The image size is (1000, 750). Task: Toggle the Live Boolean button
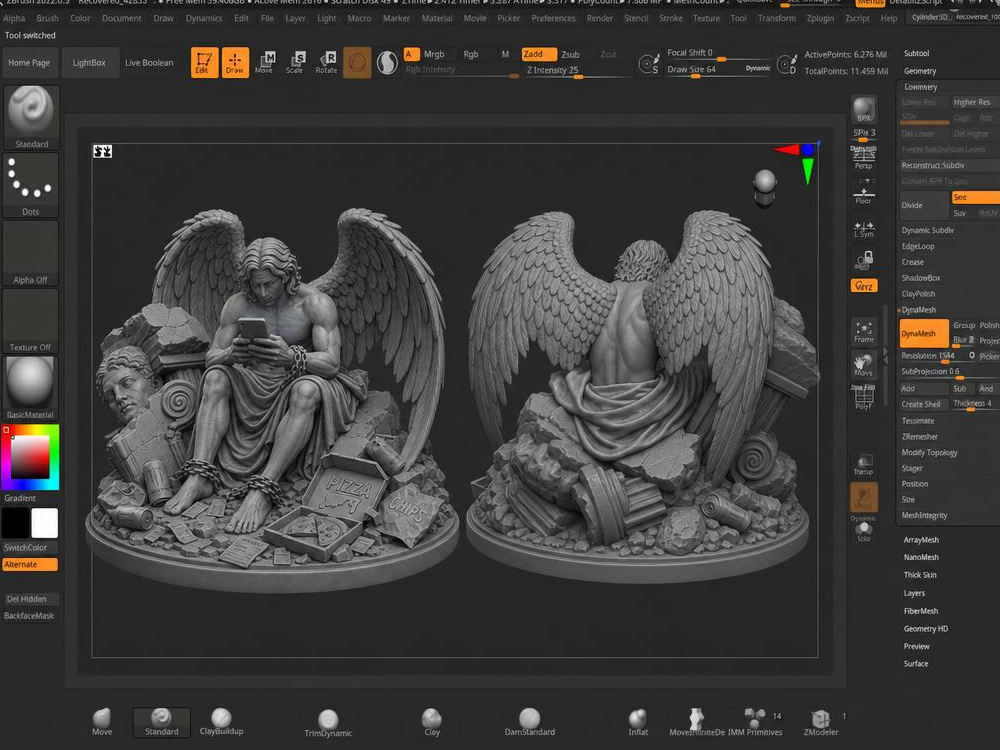149,62
